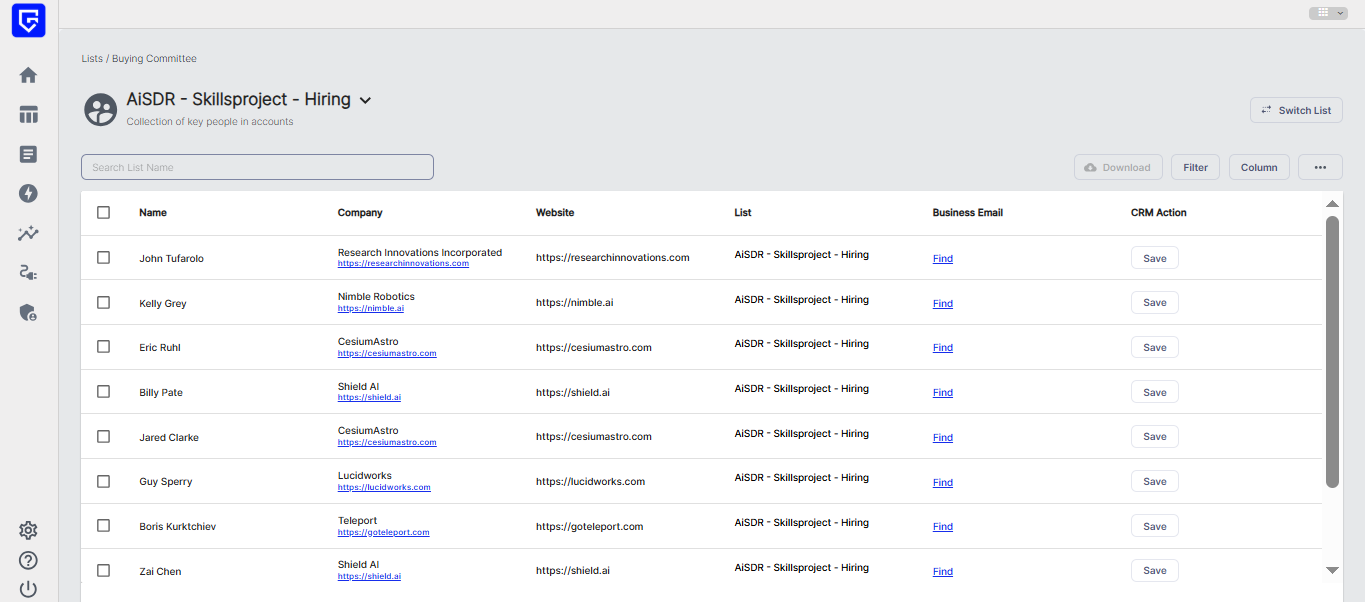Click the Name column header
This screenshot has height=602, width=1365.
pyautogui.click(x=153, y=213)
